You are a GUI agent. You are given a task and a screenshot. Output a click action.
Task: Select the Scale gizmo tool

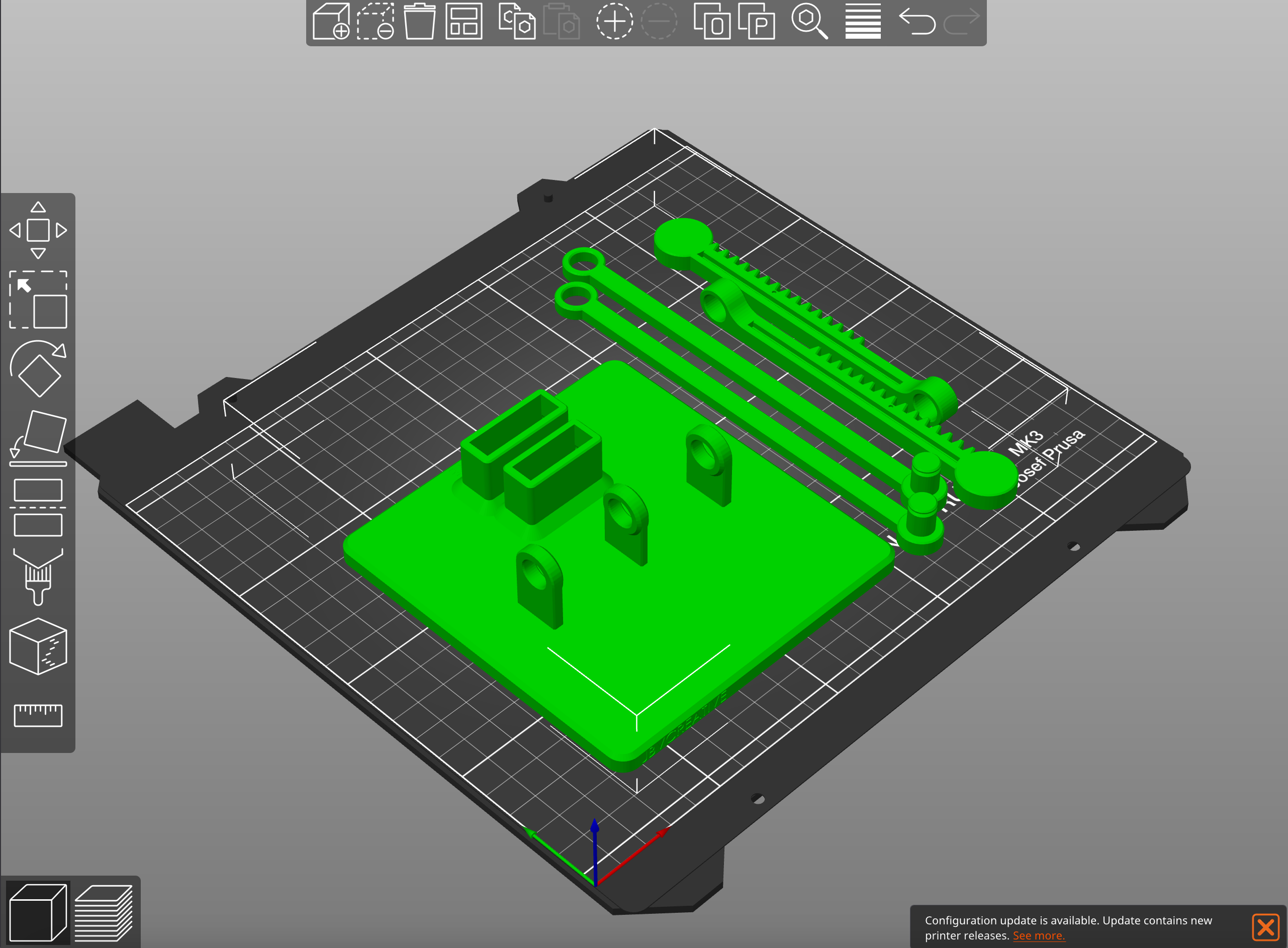tap(38, 300)
